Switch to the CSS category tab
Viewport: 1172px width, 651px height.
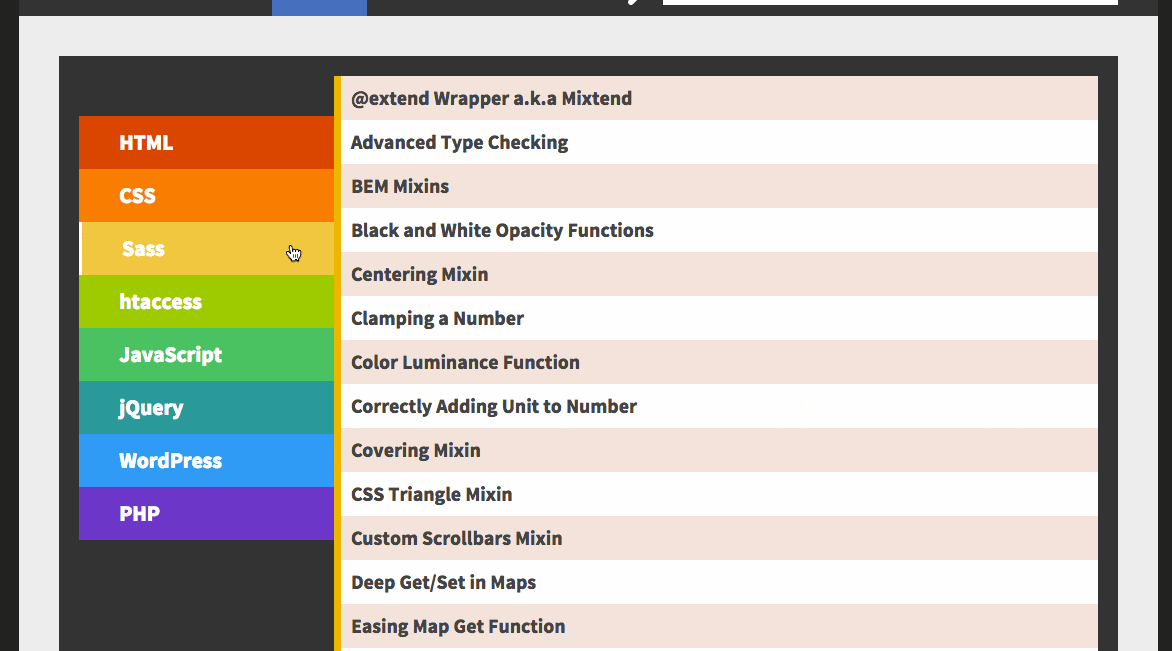(206, 196)
